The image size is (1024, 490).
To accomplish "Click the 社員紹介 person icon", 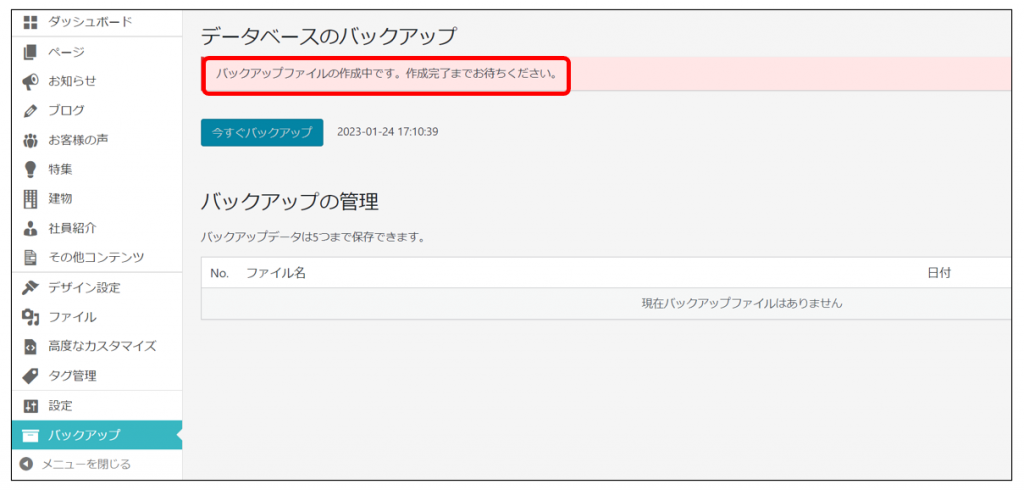I will [x=30, y=228].
